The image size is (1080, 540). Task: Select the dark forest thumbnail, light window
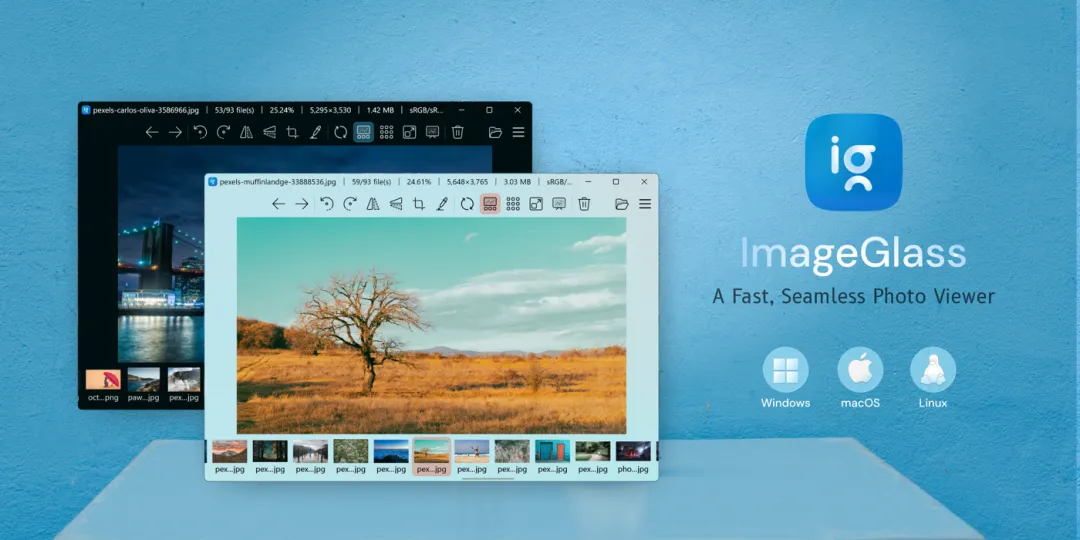(x=270, y=457)
